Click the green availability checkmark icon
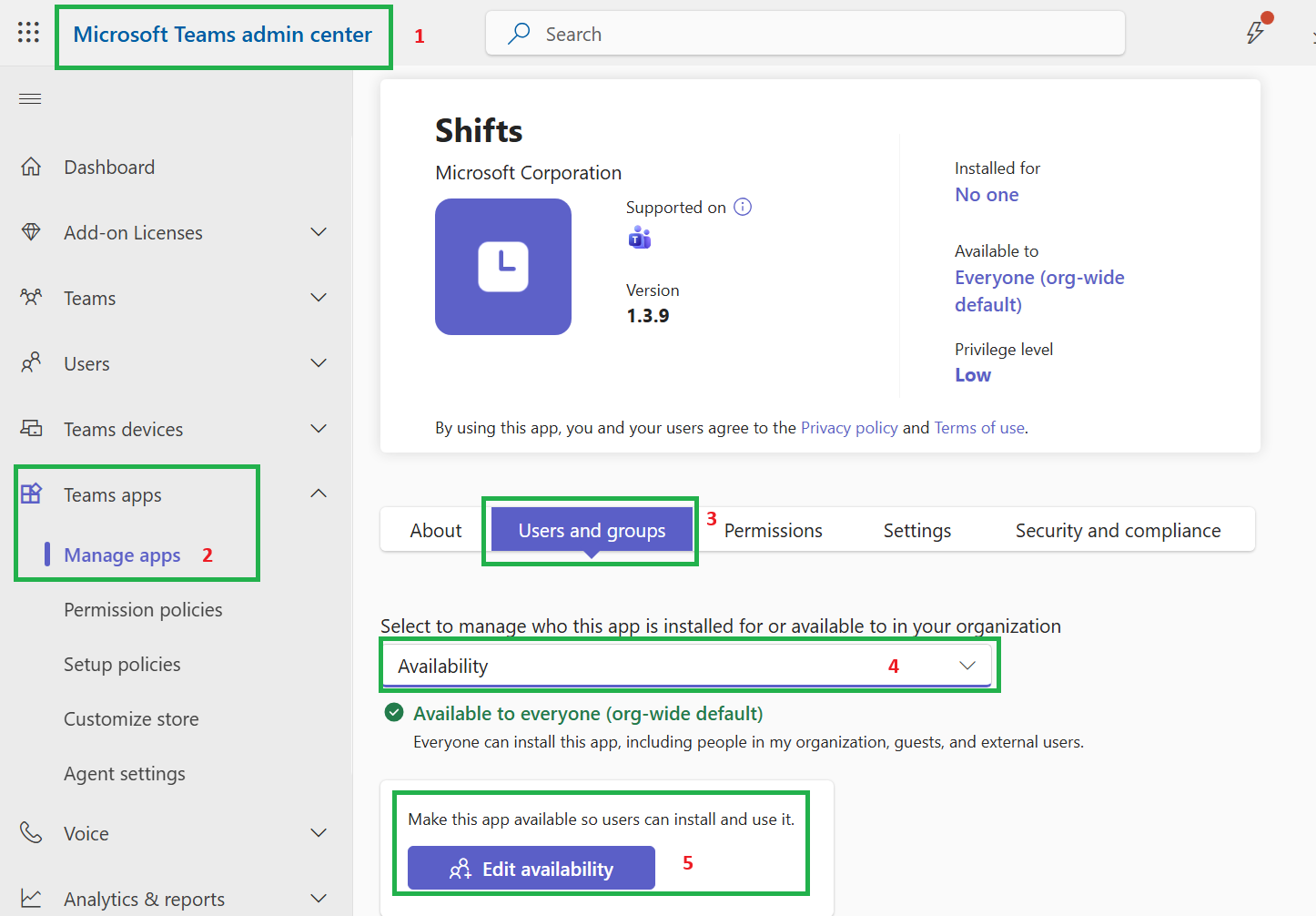 pos(394,712)
